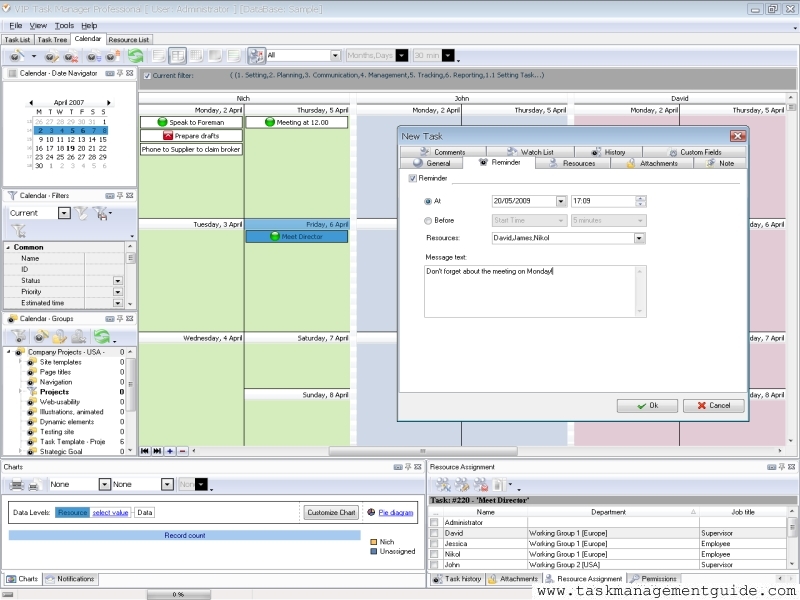
Task: Click the up arrow of the time spinner 17:09
Action: (641, 198)
